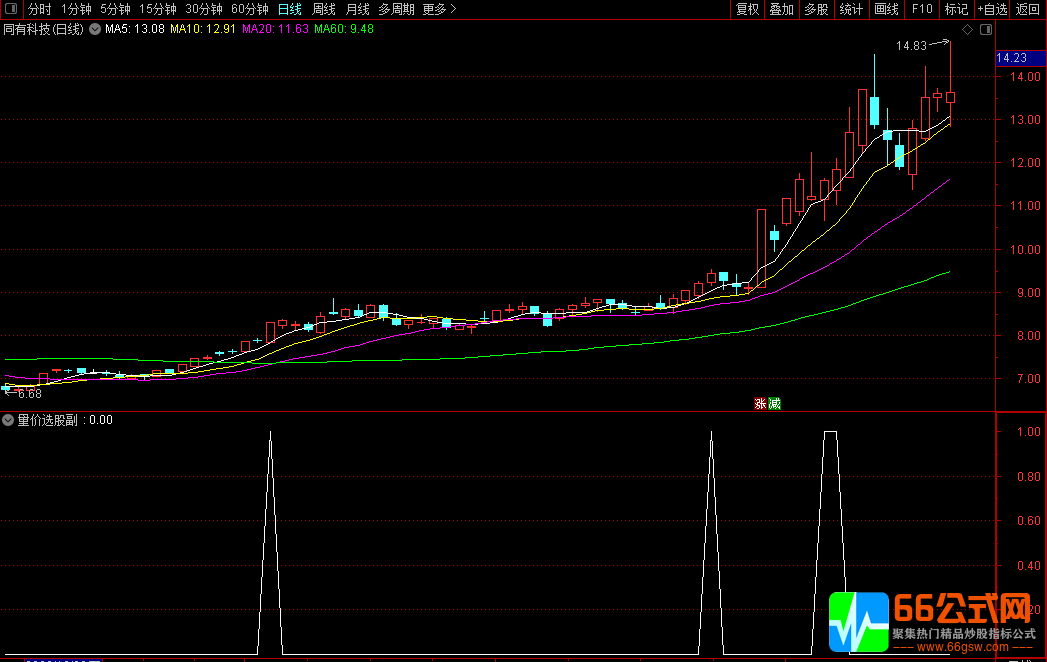Open the 画线 drawing tool

pyautogui.click(x=886, y=9)
